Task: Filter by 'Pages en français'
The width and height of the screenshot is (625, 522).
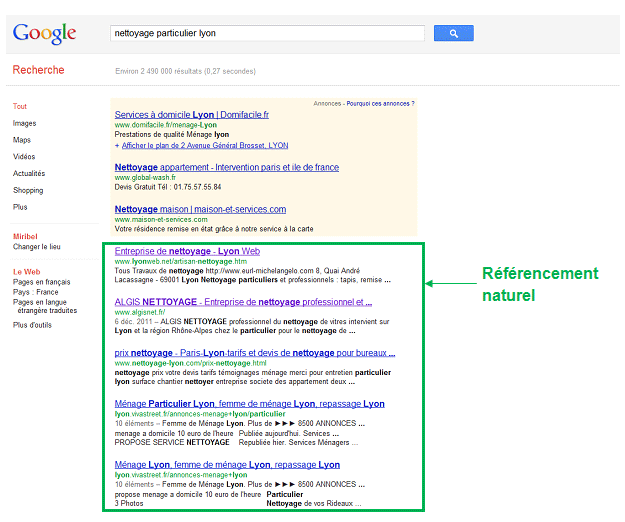Action: click(41, 282)
